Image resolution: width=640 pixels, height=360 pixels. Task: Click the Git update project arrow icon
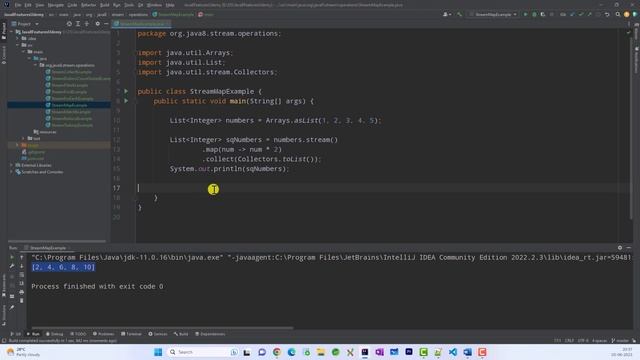[x=572, y=14]
